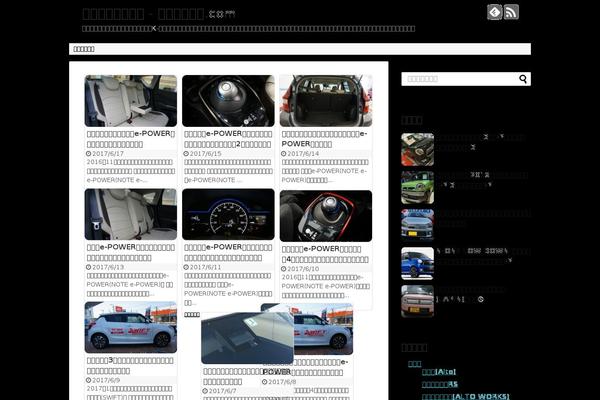600x400 pixels.
Task: Open sidebar silver car thumbnail
Action: pos(417,225)
